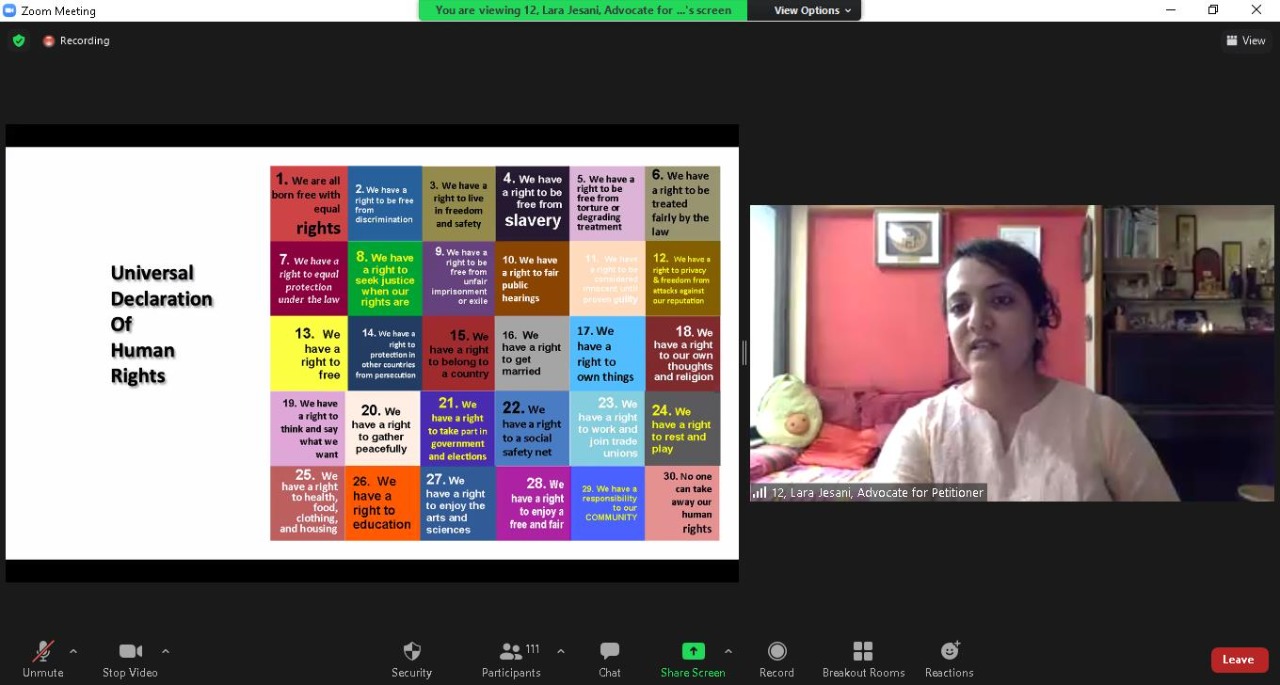The width and height of the screenshot is (1280, 685).
Task: Leave the meeting
Action: click(1239, 659)
